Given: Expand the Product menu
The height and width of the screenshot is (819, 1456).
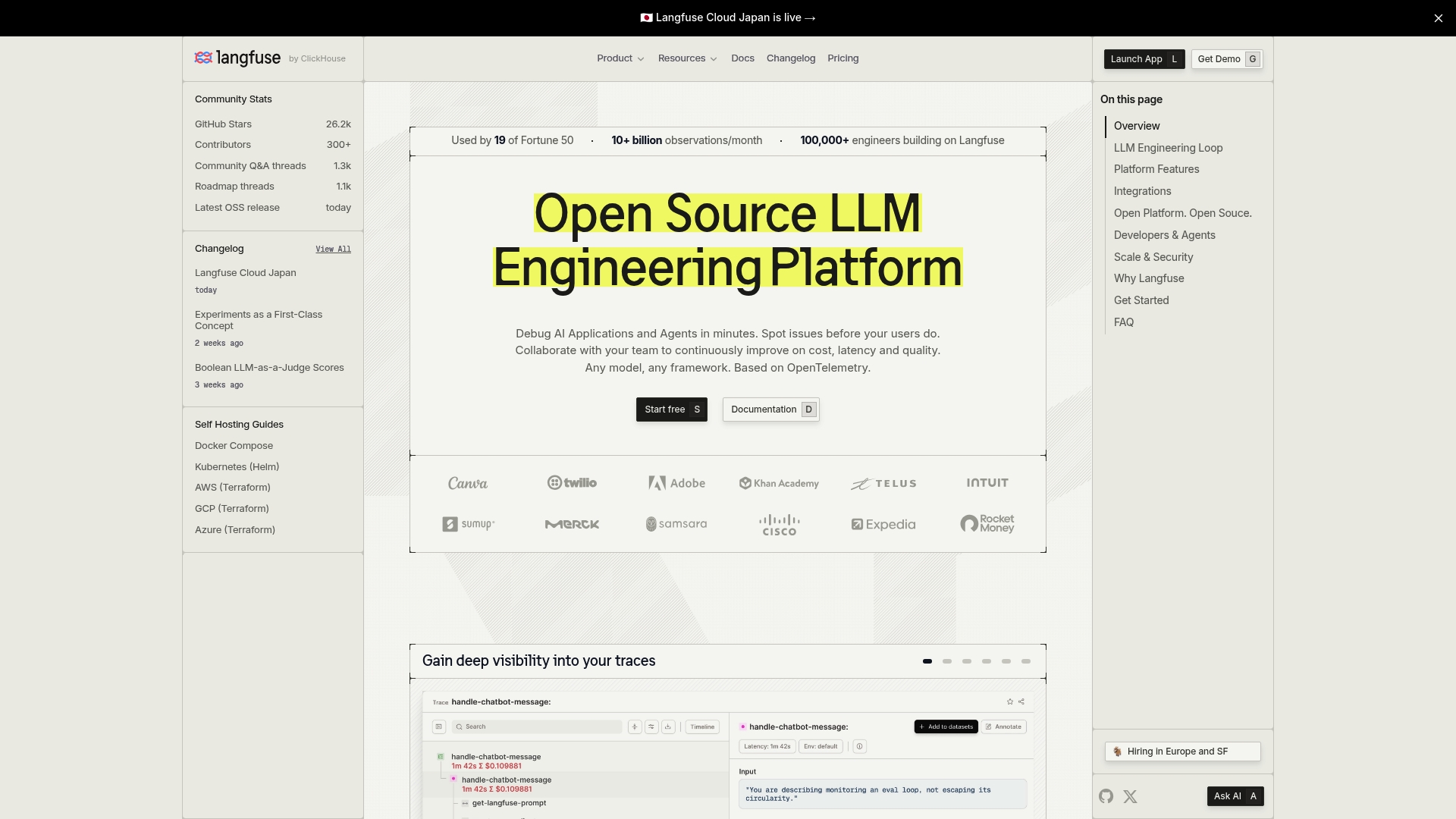Looking at the screenshot, I should point(620,58).
